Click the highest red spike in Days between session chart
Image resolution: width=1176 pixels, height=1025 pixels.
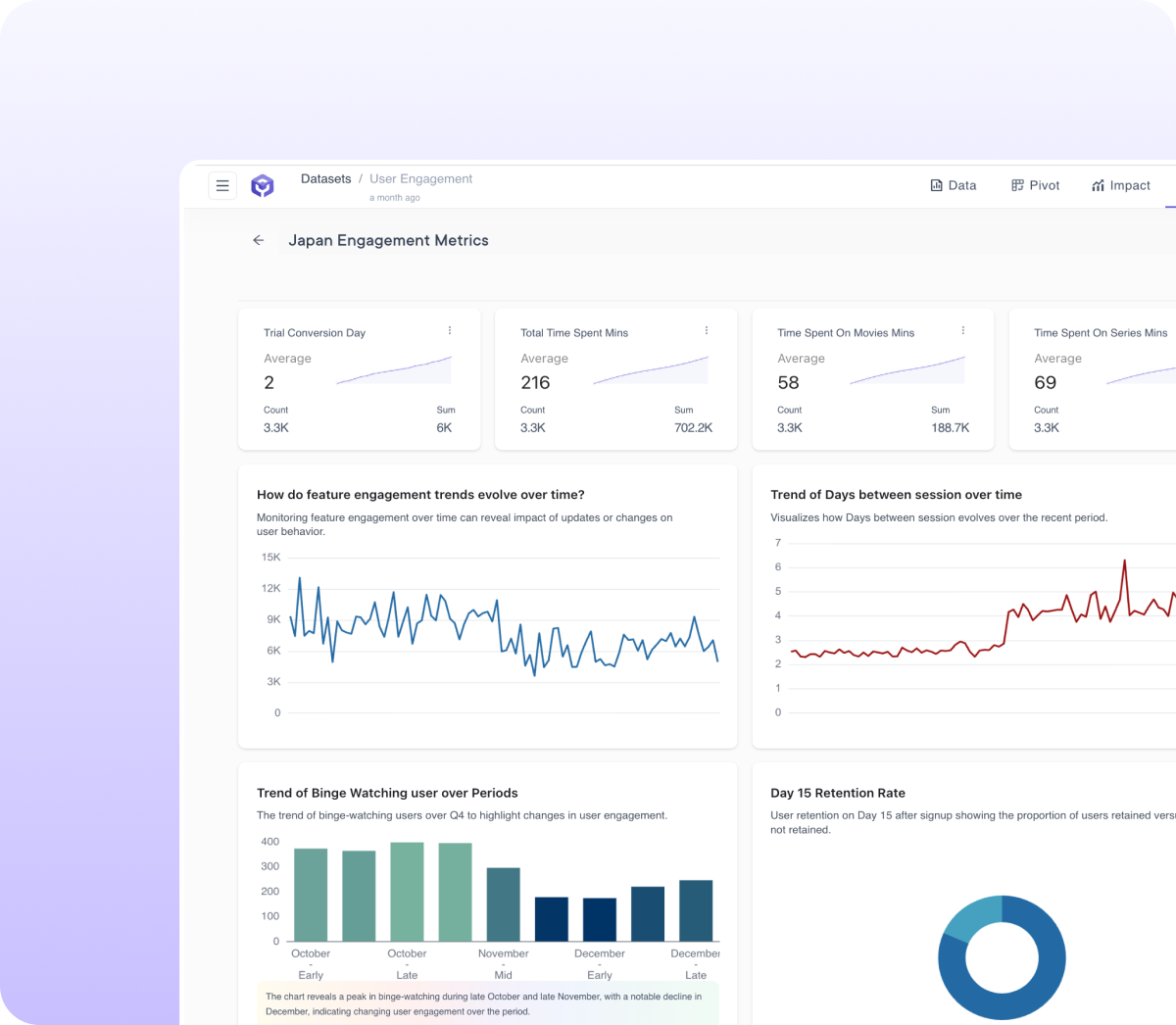click(1124, 562)
